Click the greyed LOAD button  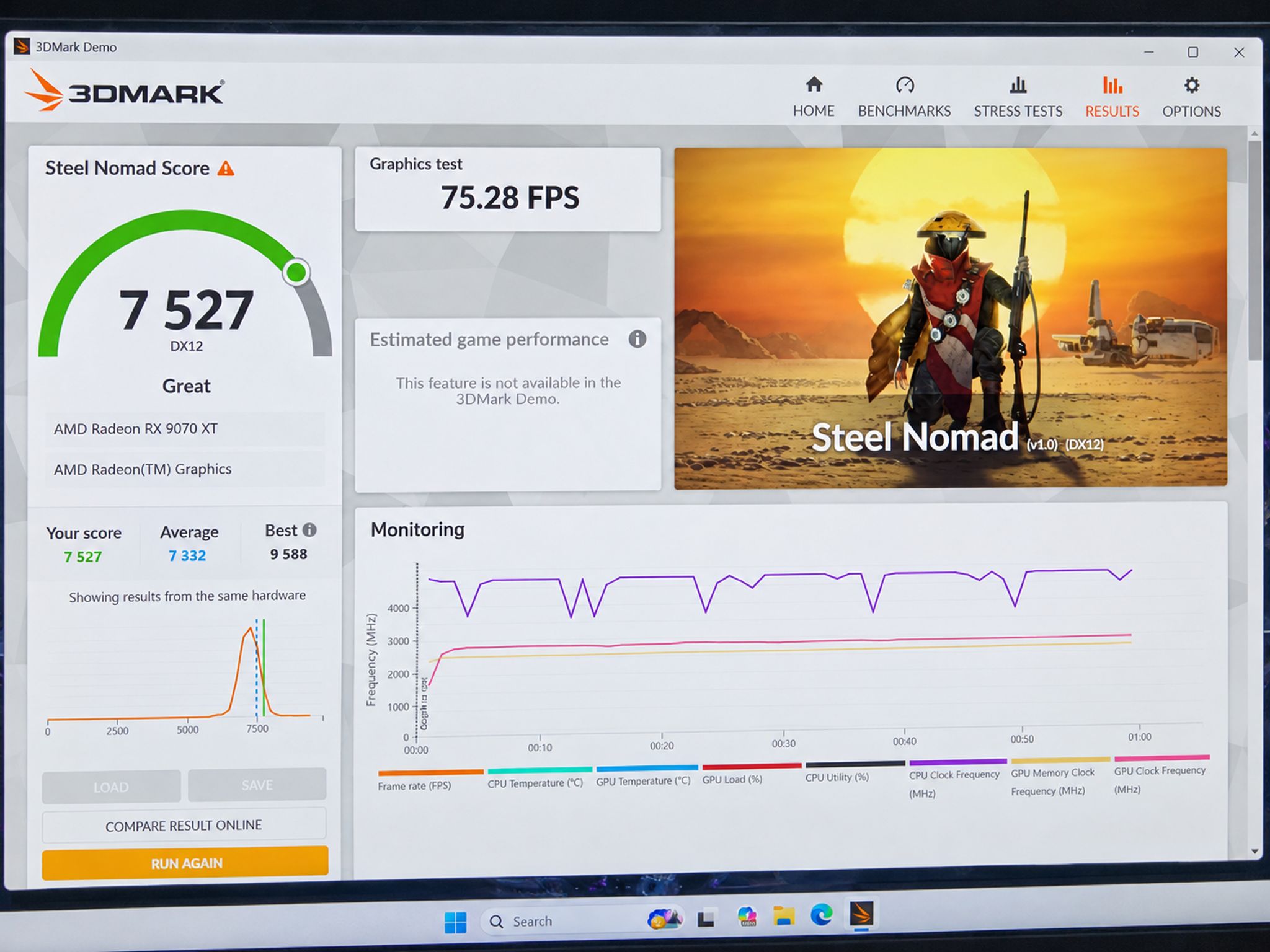111,787
